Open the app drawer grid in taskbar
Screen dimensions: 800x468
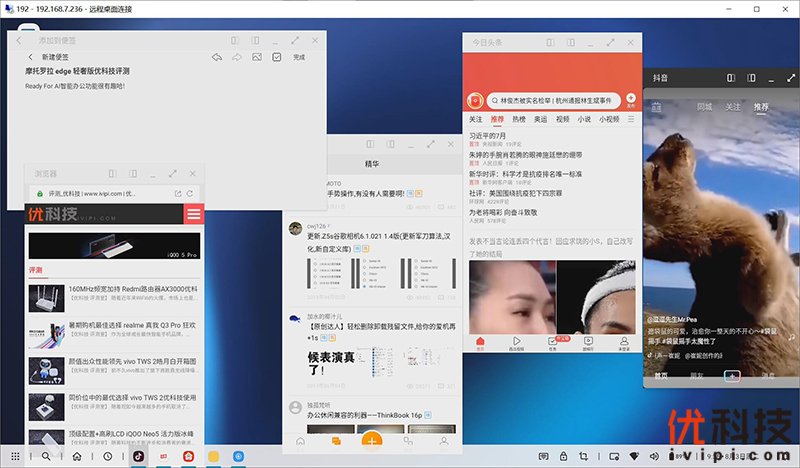(x=15, y=456)
